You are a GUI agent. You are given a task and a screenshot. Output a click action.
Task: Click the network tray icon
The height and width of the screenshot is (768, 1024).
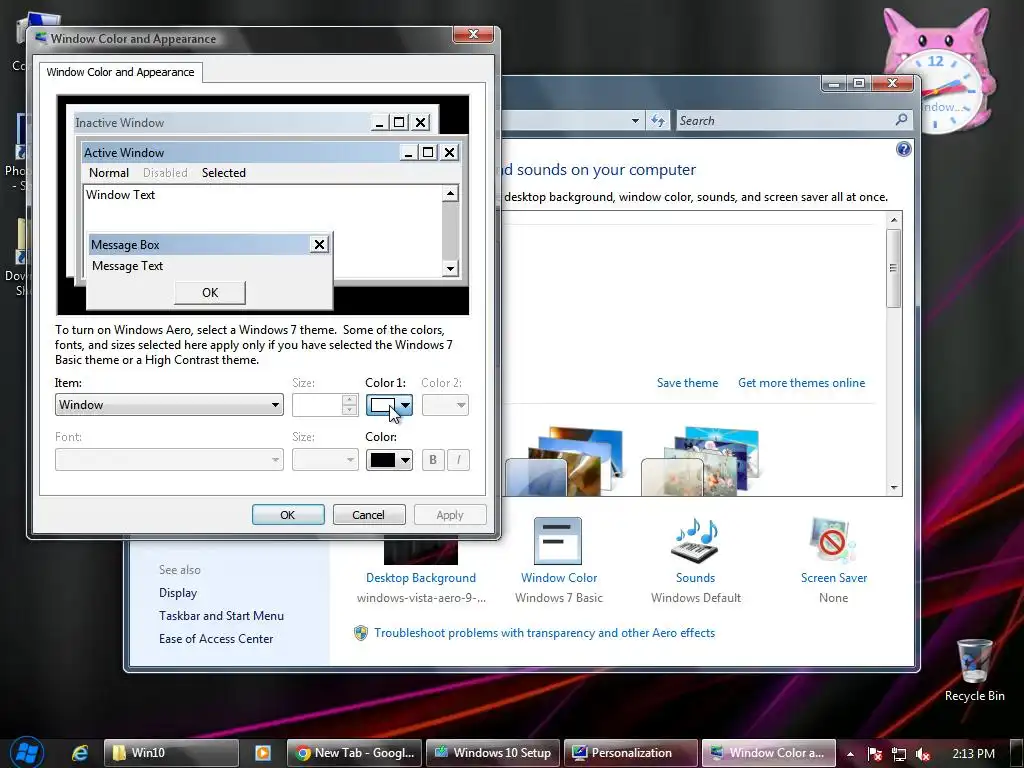tap(899, 754)
